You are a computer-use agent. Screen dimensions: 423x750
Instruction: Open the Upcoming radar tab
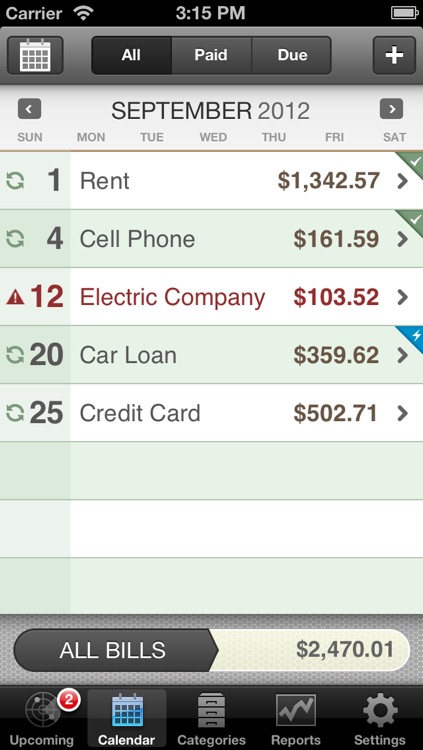coord(42,719)
